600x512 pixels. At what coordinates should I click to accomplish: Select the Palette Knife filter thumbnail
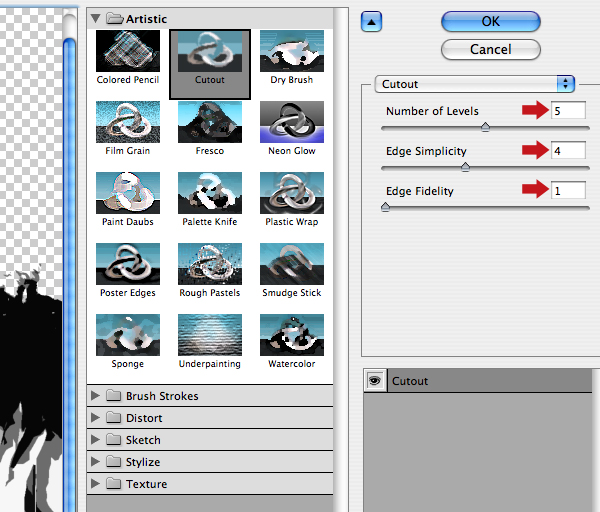pyautogui.click(x=210, y=193)
